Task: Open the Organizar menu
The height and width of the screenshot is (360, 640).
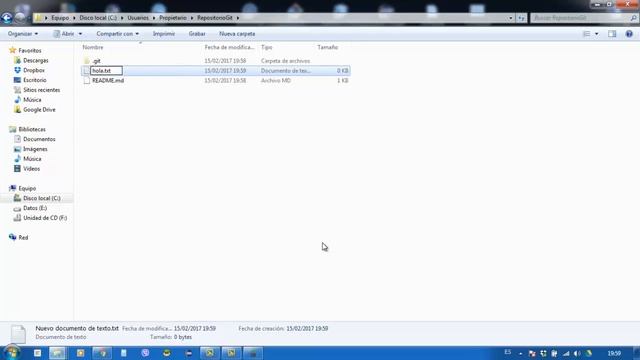Action: (x=23, y=34)
